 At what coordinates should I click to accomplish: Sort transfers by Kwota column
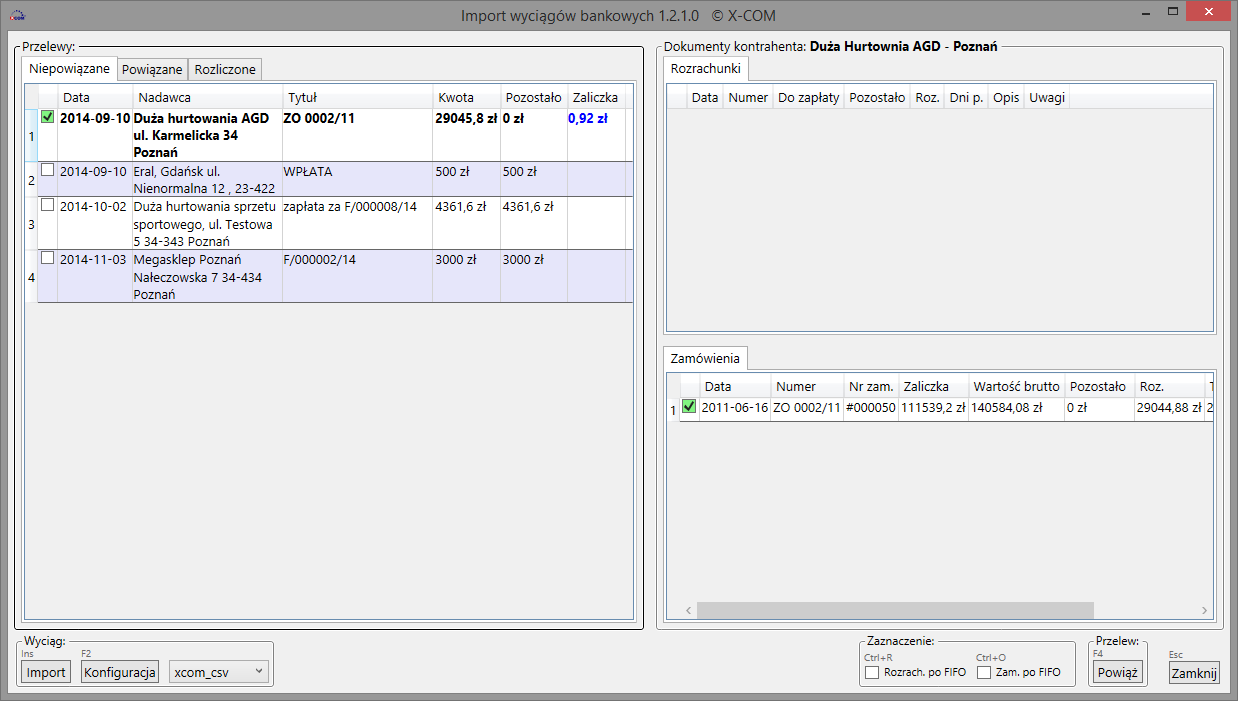point(466,97)
